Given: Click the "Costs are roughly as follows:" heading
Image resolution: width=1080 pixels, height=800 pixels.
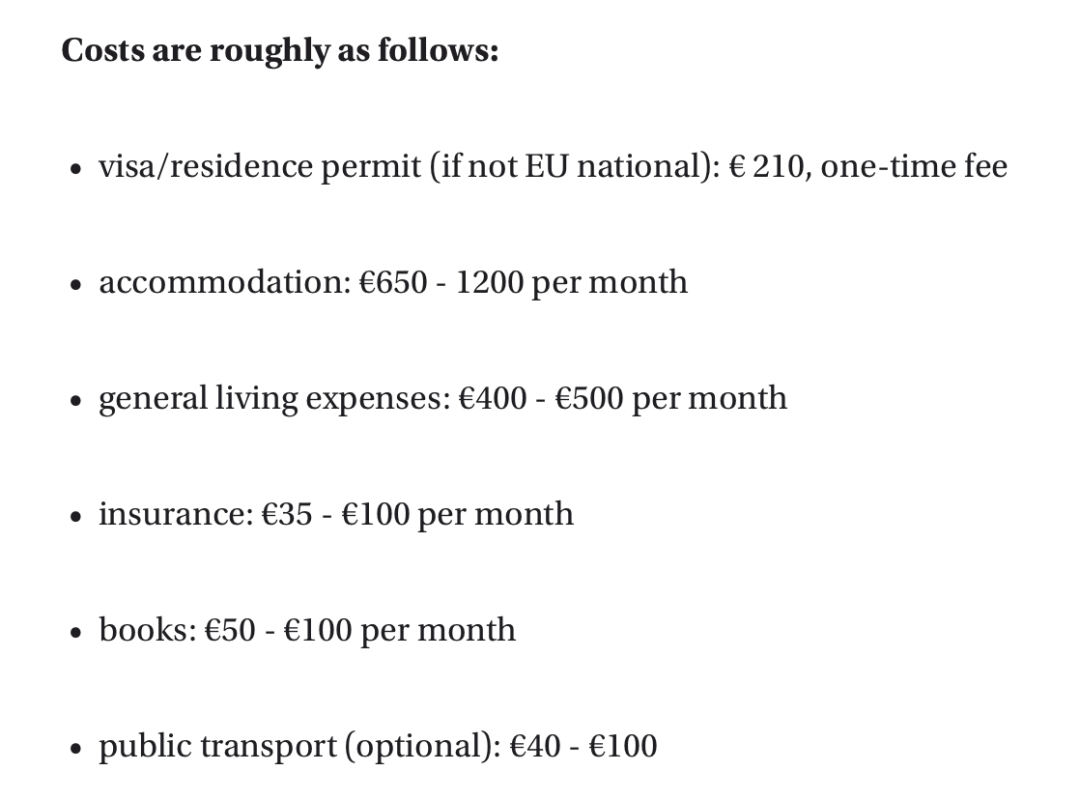Looking at the screenshot, I should 280,50.
